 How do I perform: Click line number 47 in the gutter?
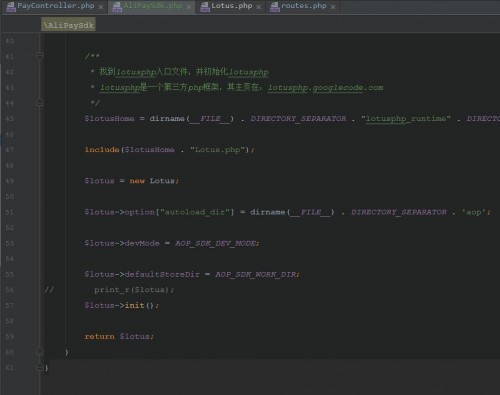(x=10, y=150)
